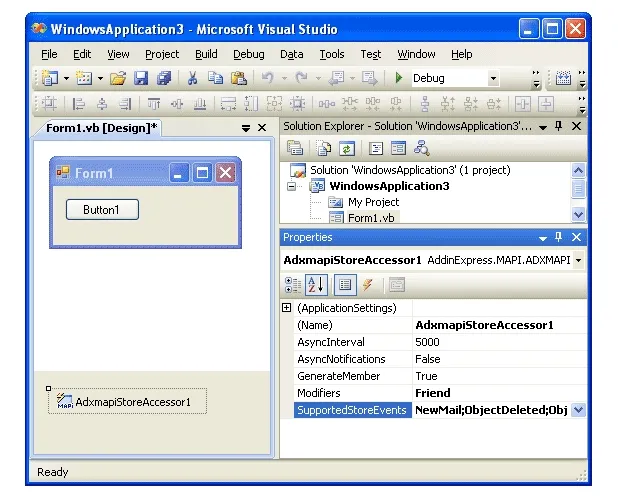618x502 pixels.
Task: Open the Data menu
Action: (292, 54)
